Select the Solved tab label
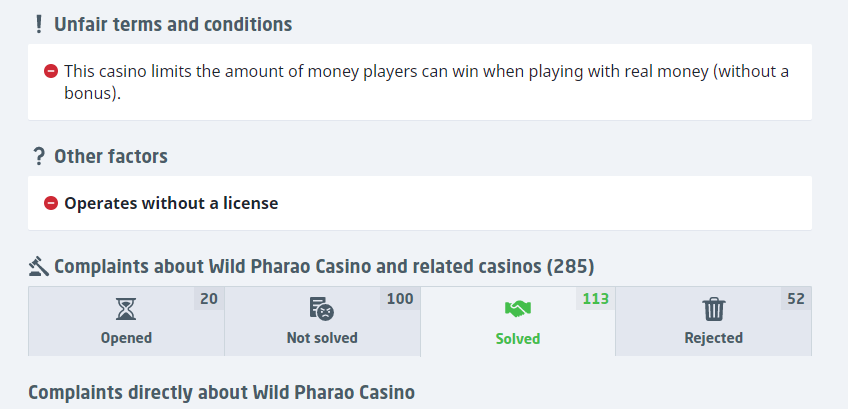 pos(518,339)
